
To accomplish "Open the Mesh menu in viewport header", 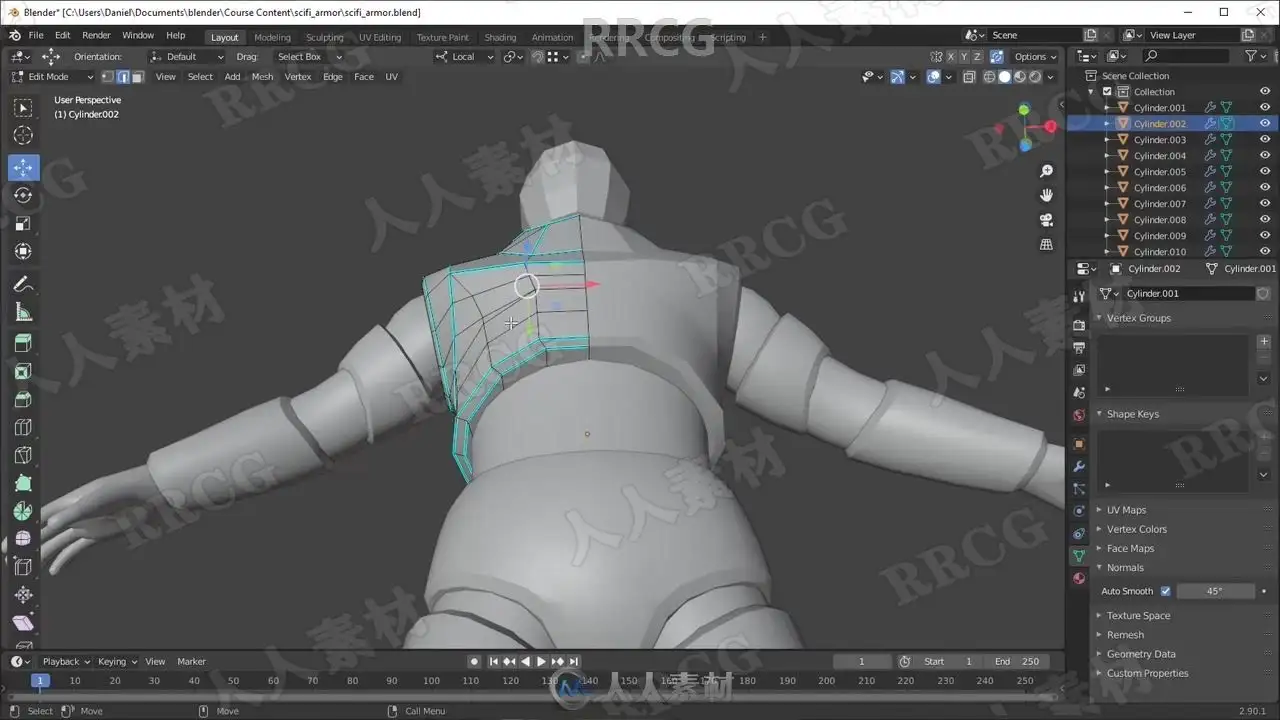I will point(262,77).
